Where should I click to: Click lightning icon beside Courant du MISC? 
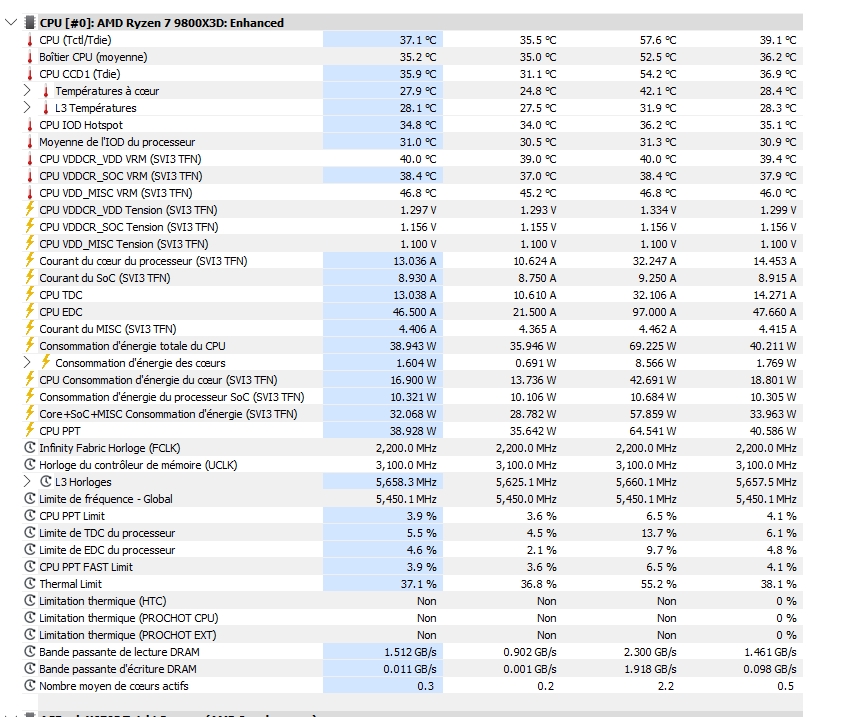tap(30, 328)
